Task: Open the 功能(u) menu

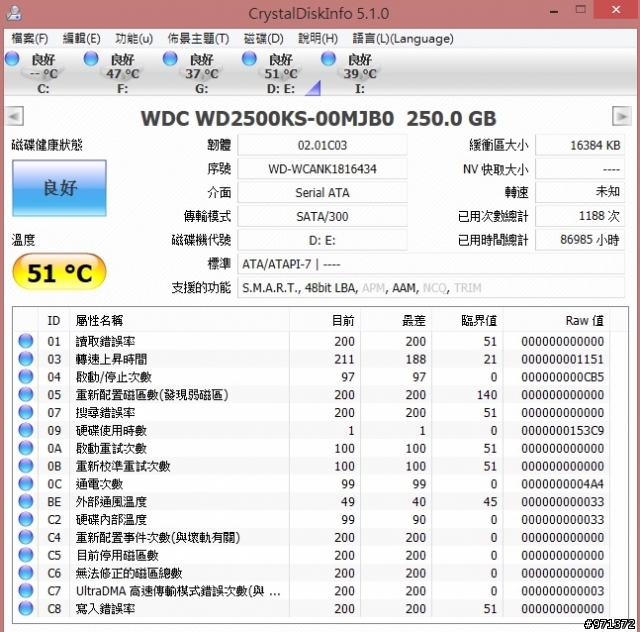Action: click(134, 39)
